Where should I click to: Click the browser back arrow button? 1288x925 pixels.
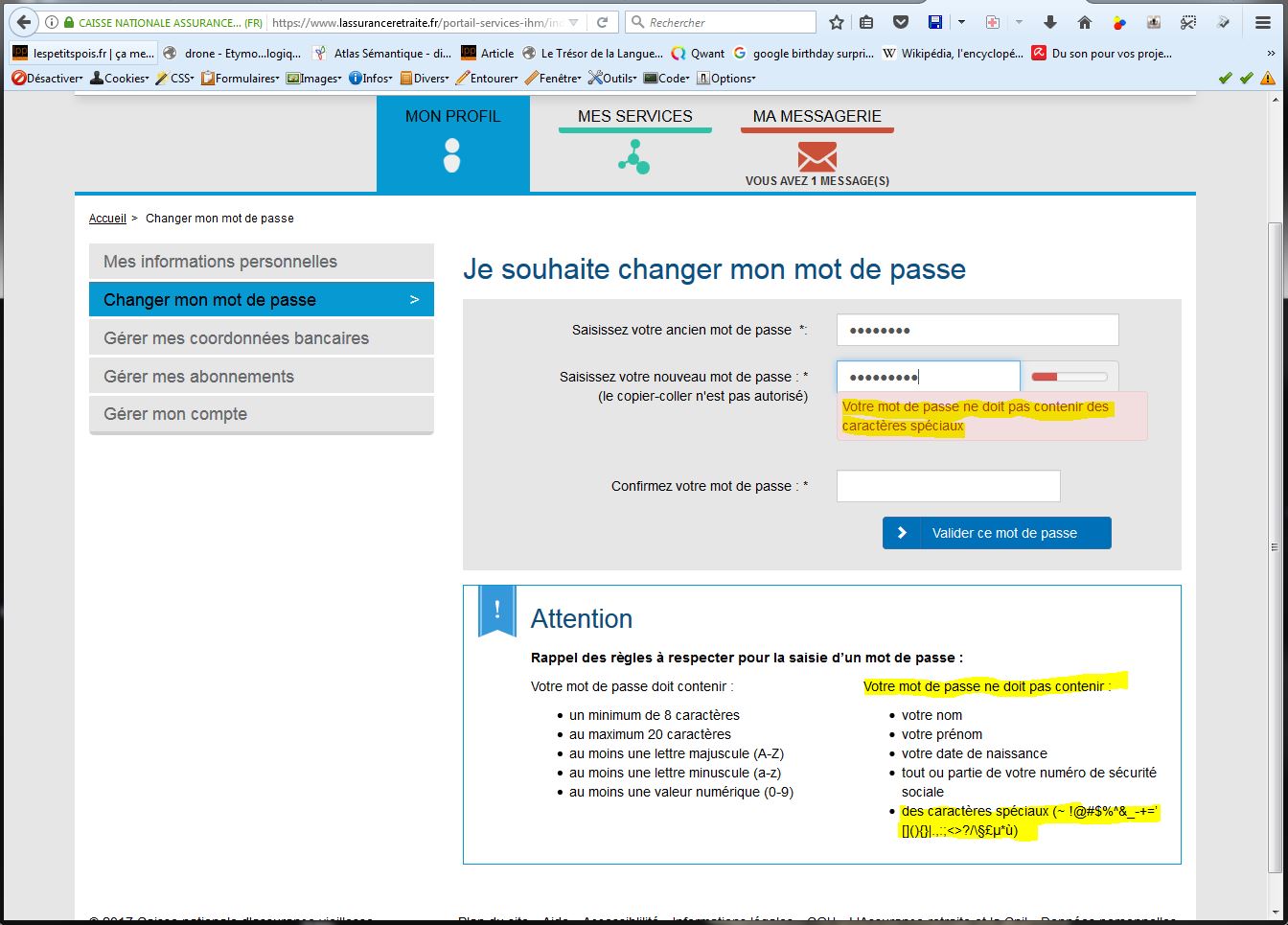click(x=24, y=22)
